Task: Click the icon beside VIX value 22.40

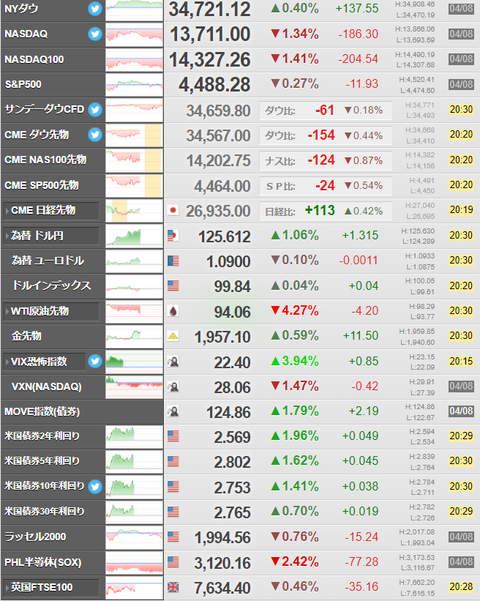Action: 173,361
